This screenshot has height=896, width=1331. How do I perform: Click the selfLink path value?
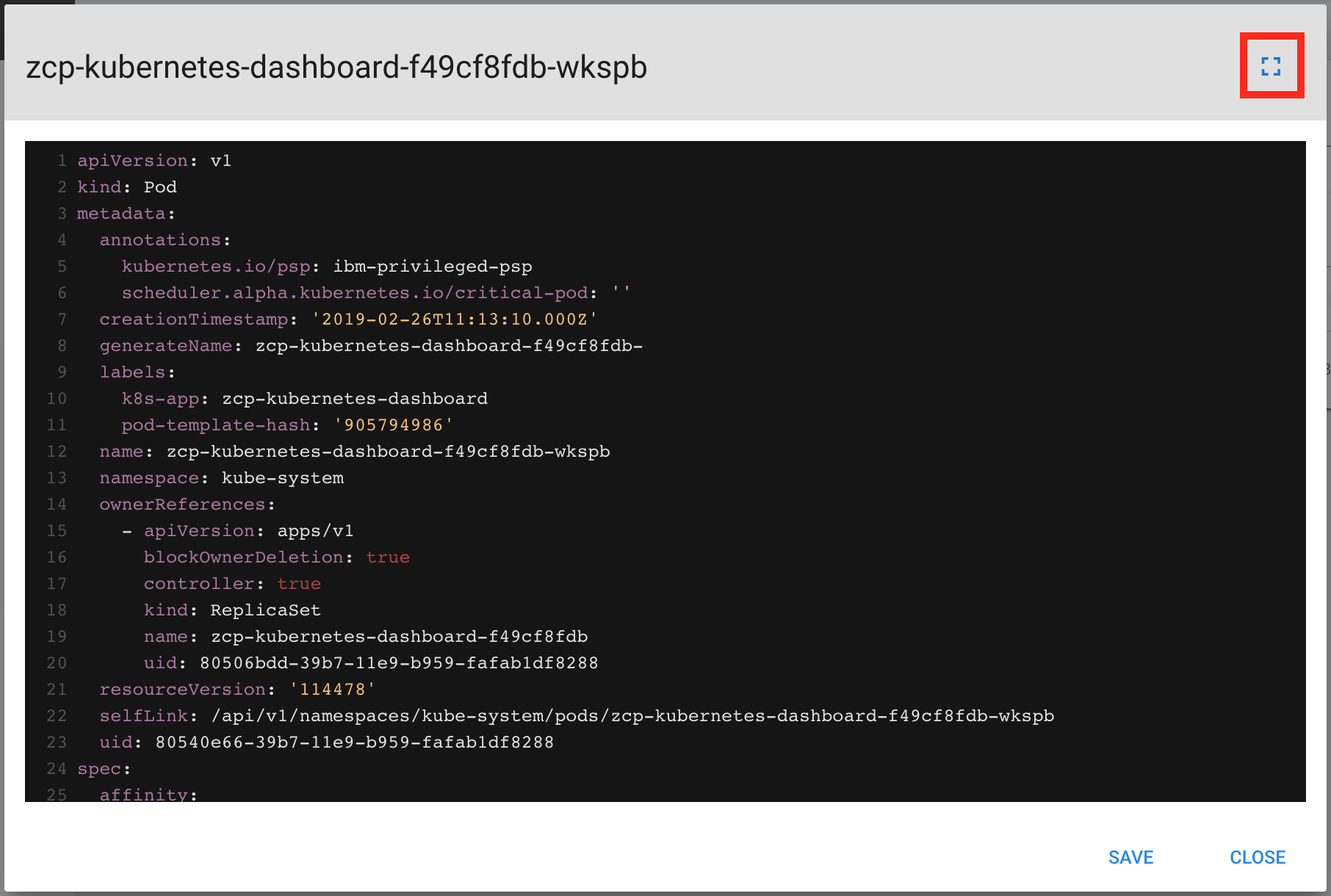(x=632, y=715)
